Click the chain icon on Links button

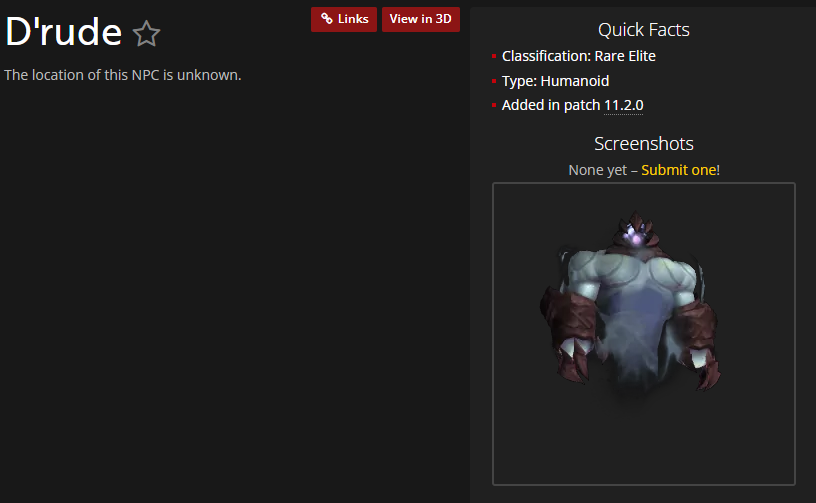pos(327,19)
